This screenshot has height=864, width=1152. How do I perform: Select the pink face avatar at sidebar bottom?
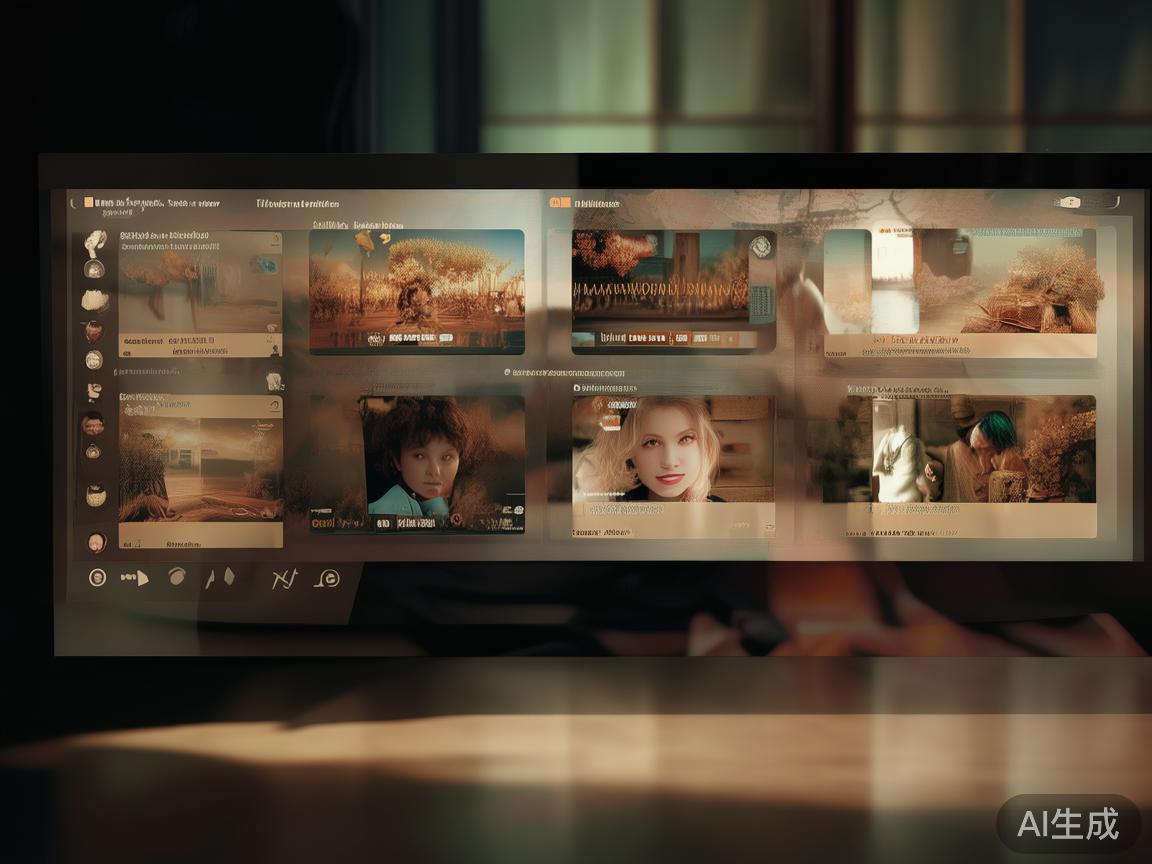click(96, 541)
